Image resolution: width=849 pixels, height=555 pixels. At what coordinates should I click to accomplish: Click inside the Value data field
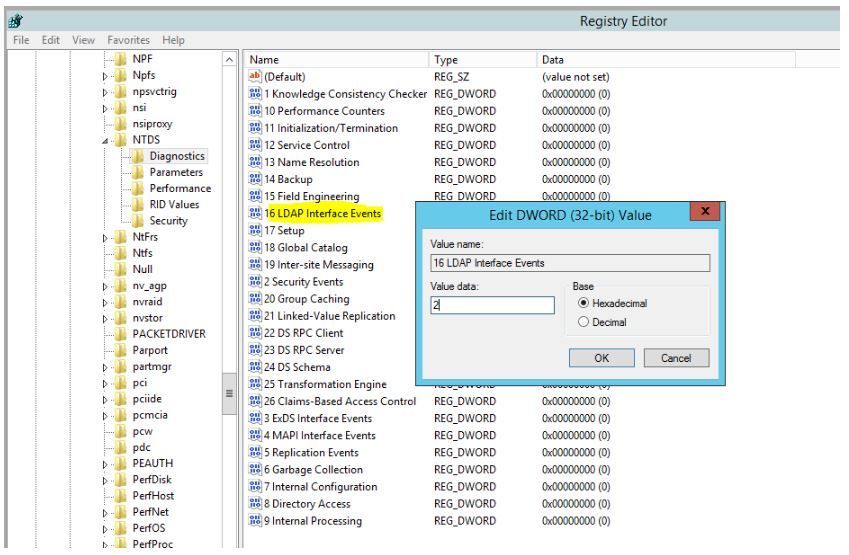493,305
